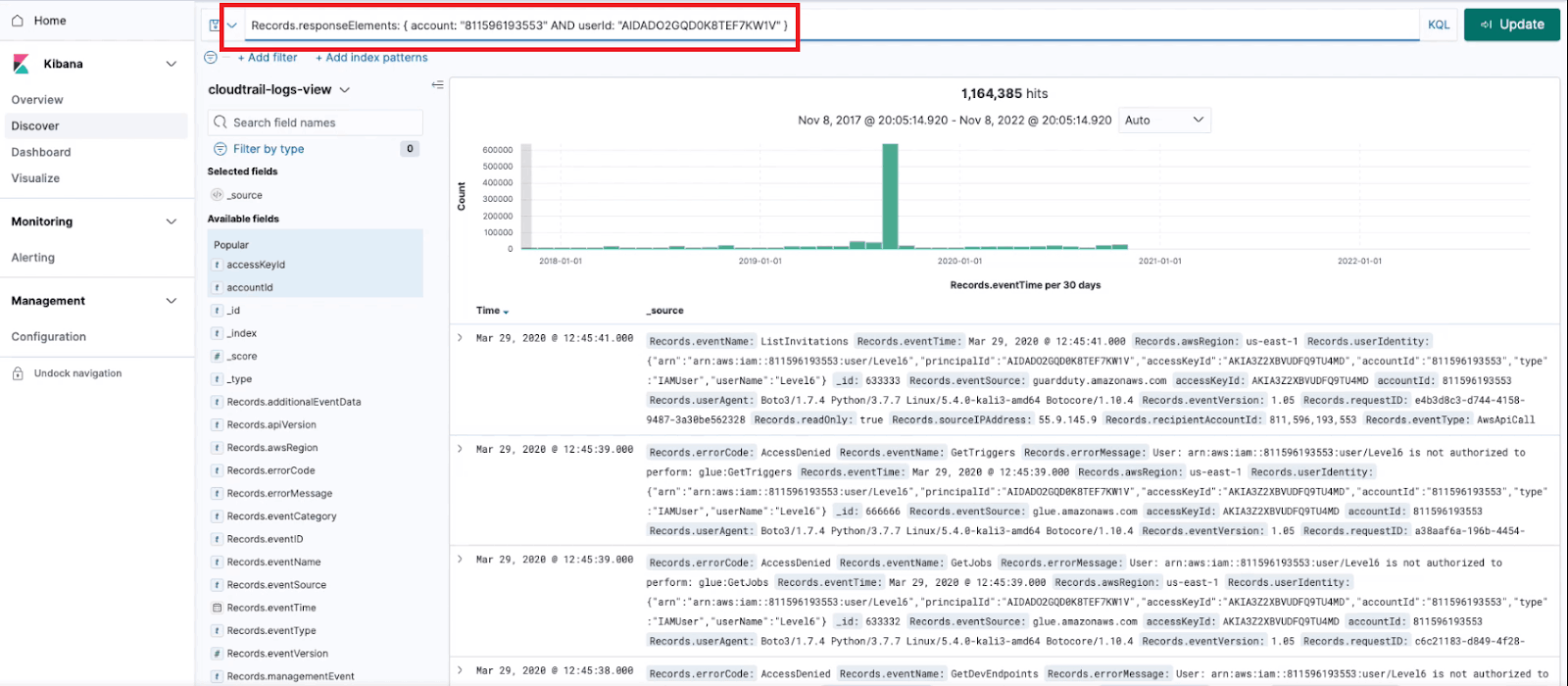Open Dashboard in the Kibana menu

tap(41, 152)
